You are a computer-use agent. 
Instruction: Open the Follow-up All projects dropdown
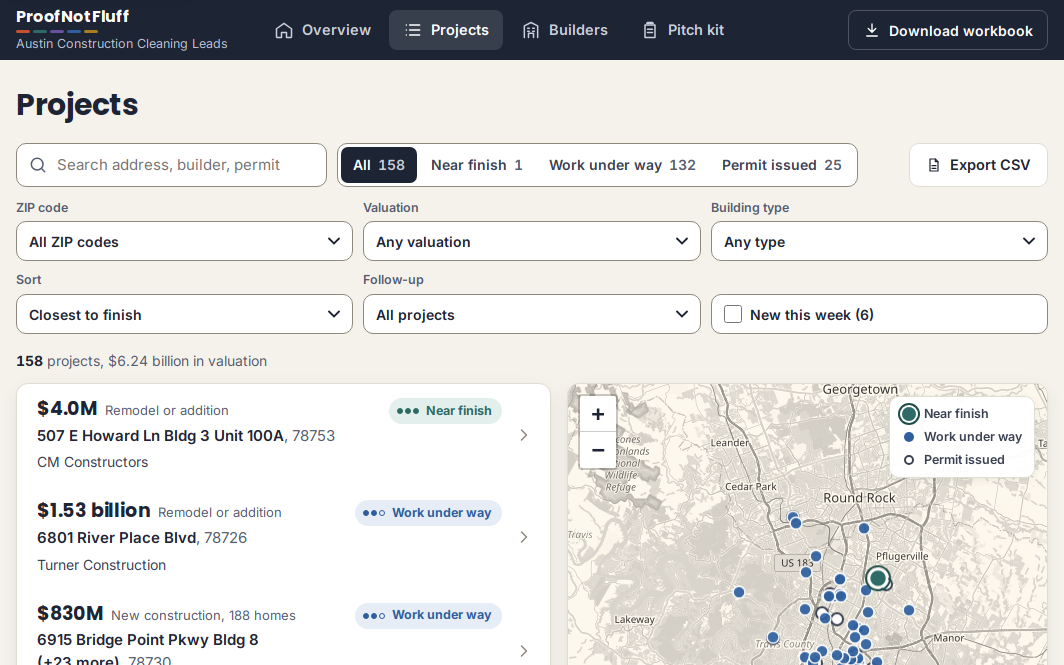point(531,314)
